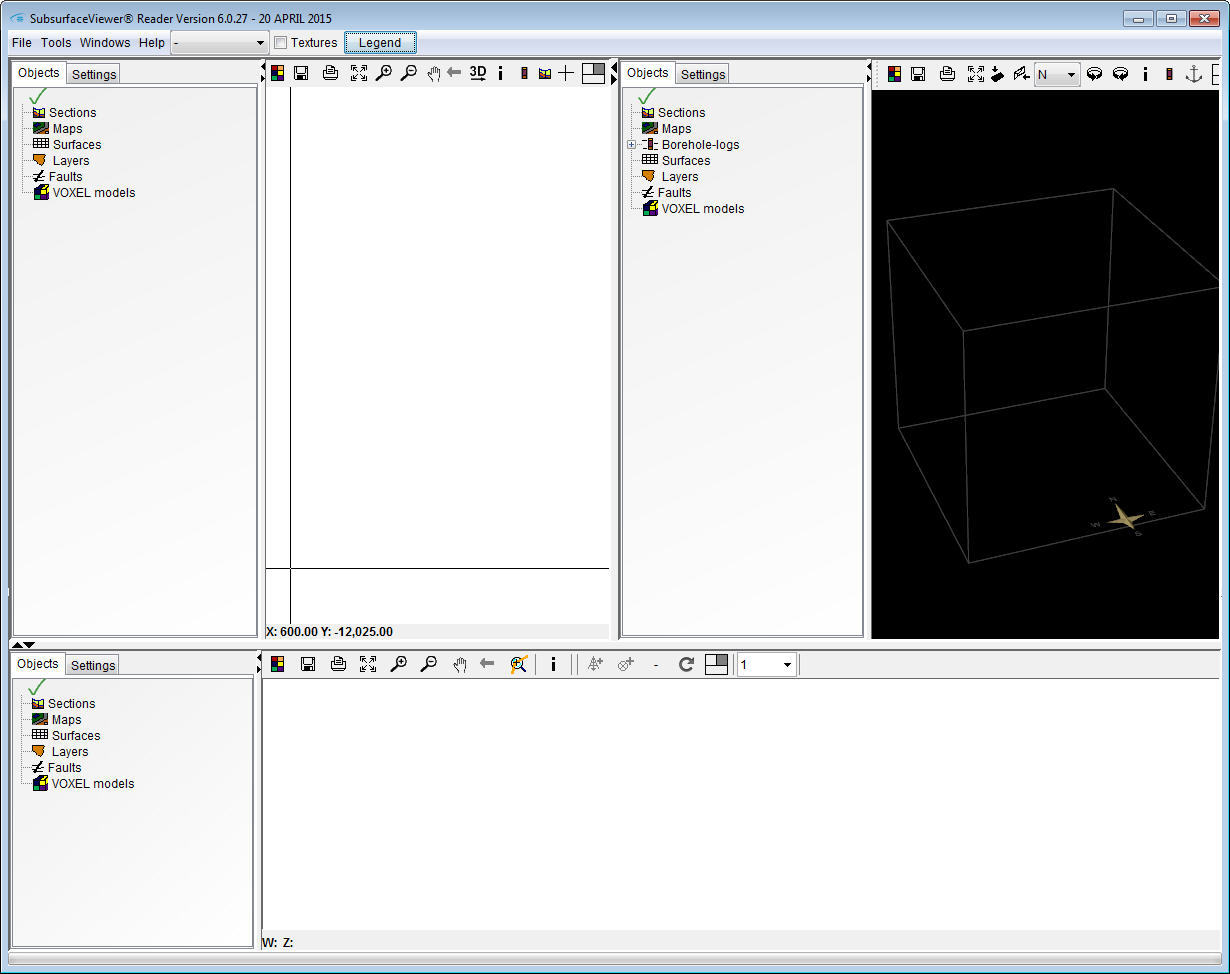1230x974 pixels.
Task: Expand the Borehole-logs tree node
Action: (x=632, y=145)
